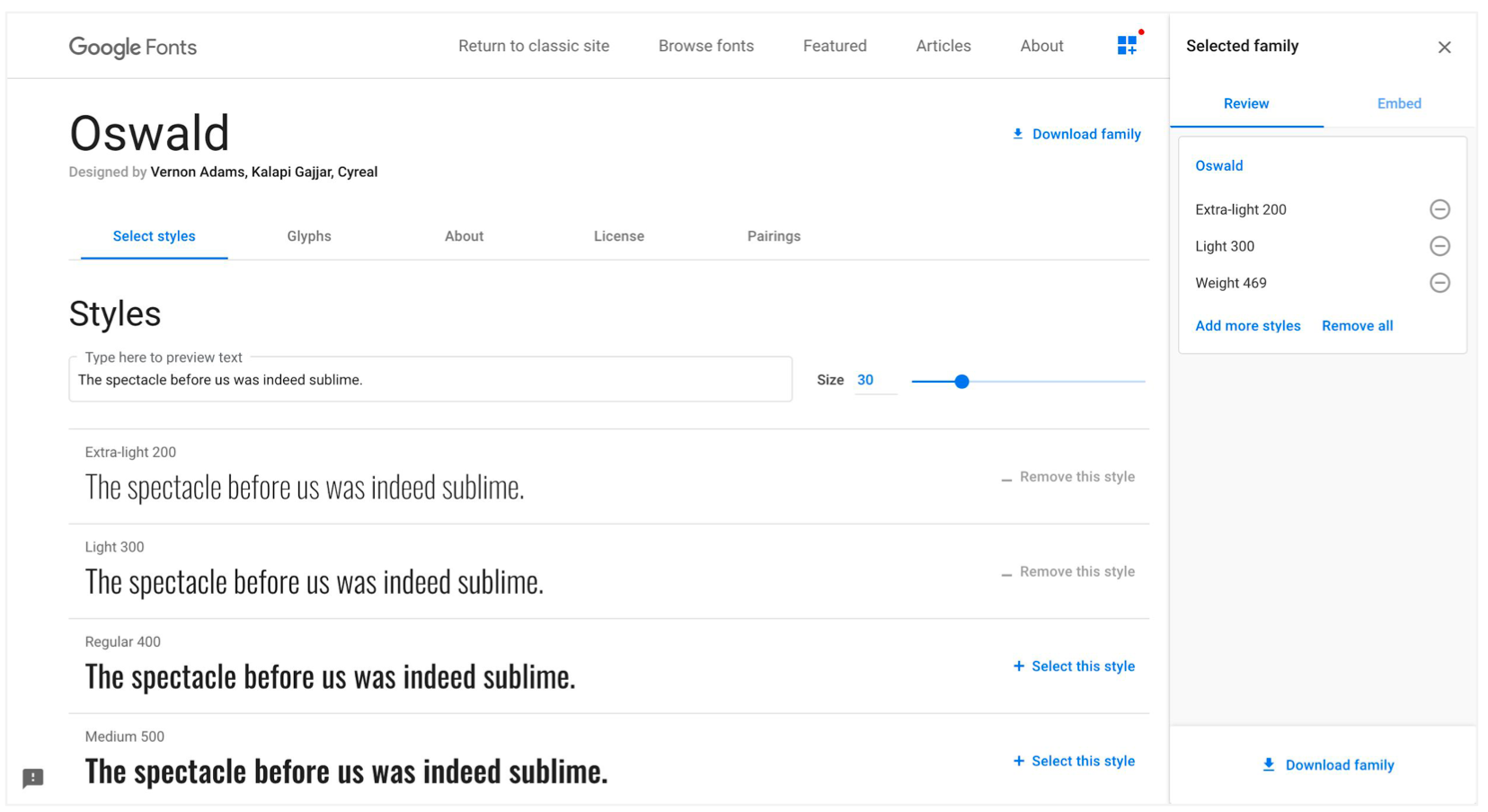This screenshot has height=812, width=1488.
Task: Click the Extra-light 200 label in side panel
Action: (1241, 209)
